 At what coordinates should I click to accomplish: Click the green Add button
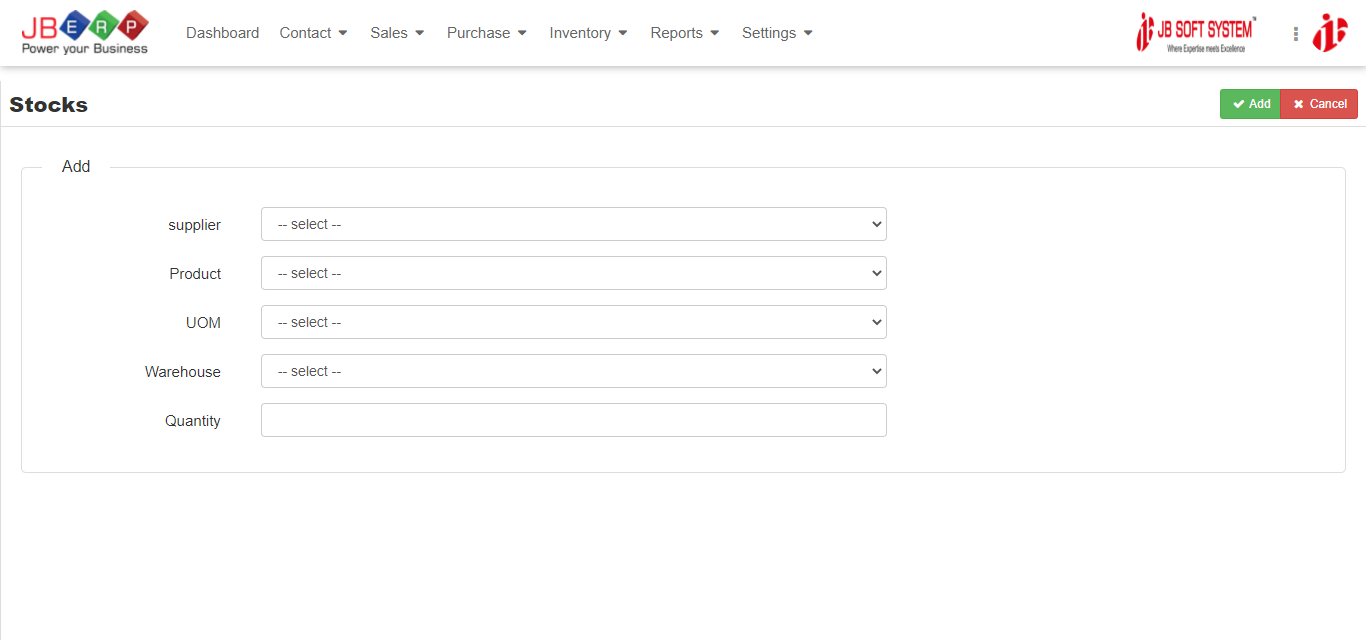click(1250, 104)
